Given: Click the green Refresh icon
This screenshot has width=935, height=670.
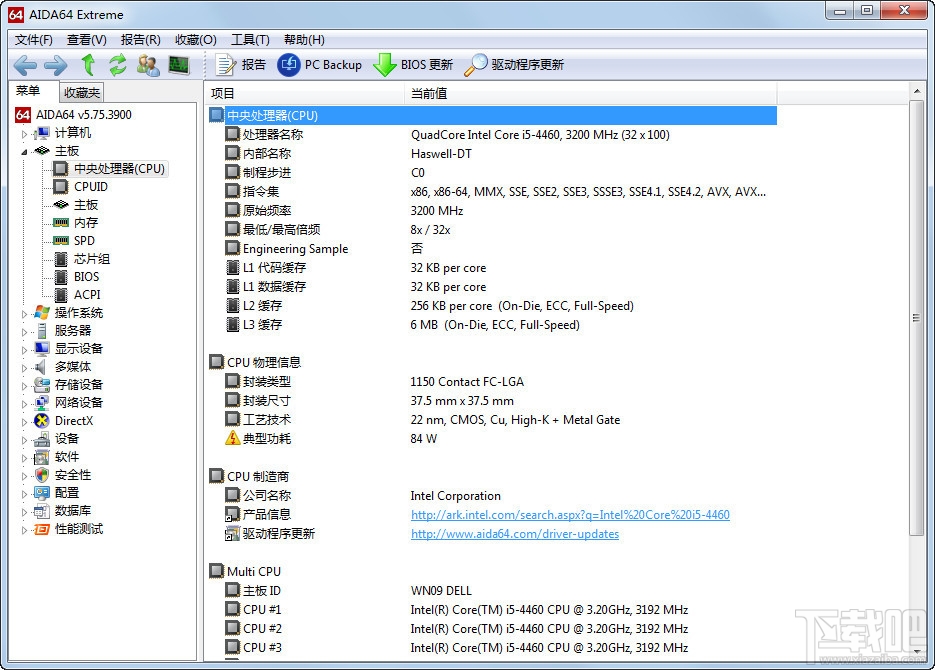Looking at the screenshot, I should point(117,64).
